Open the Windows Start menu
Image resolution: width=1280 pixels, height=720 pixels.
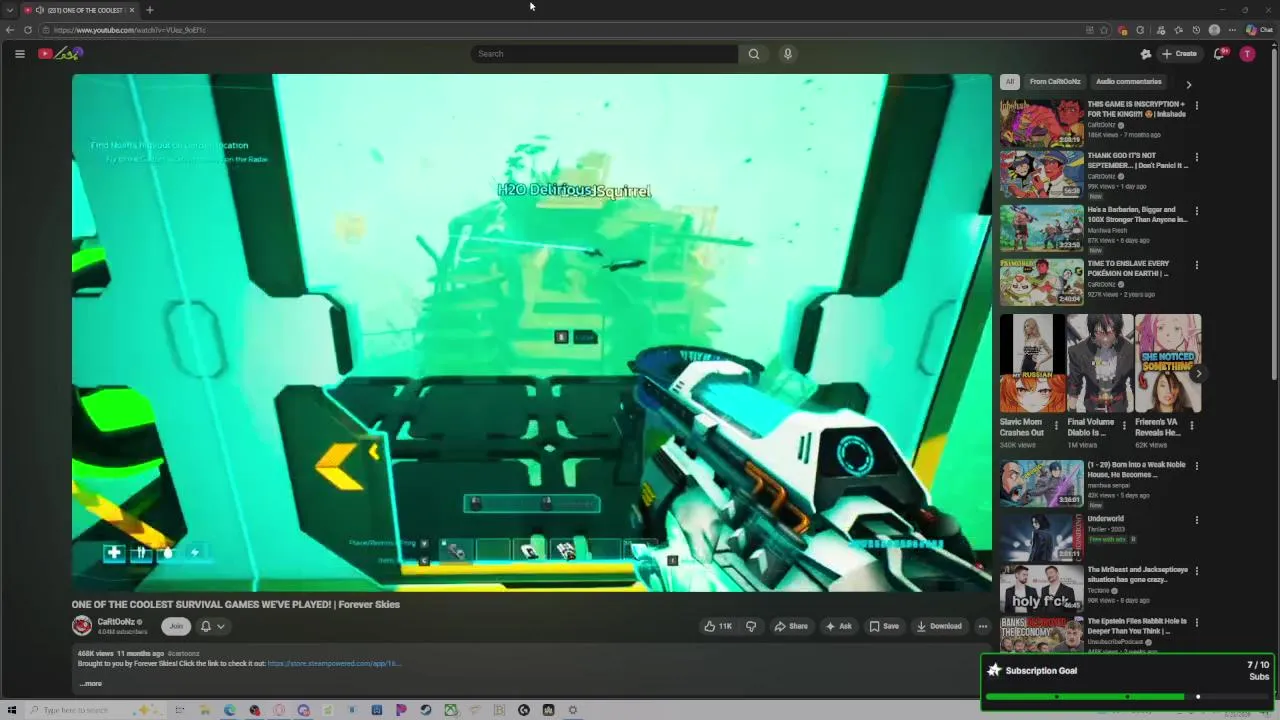(x=12, y=710)
